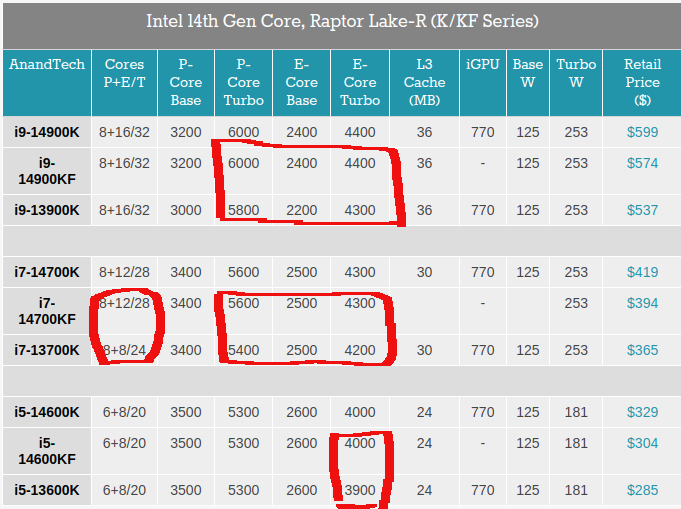
Task: Click P-Core Base 3400 in i7-14700K row
Action: pyautogui.click(x=186, y=272)
